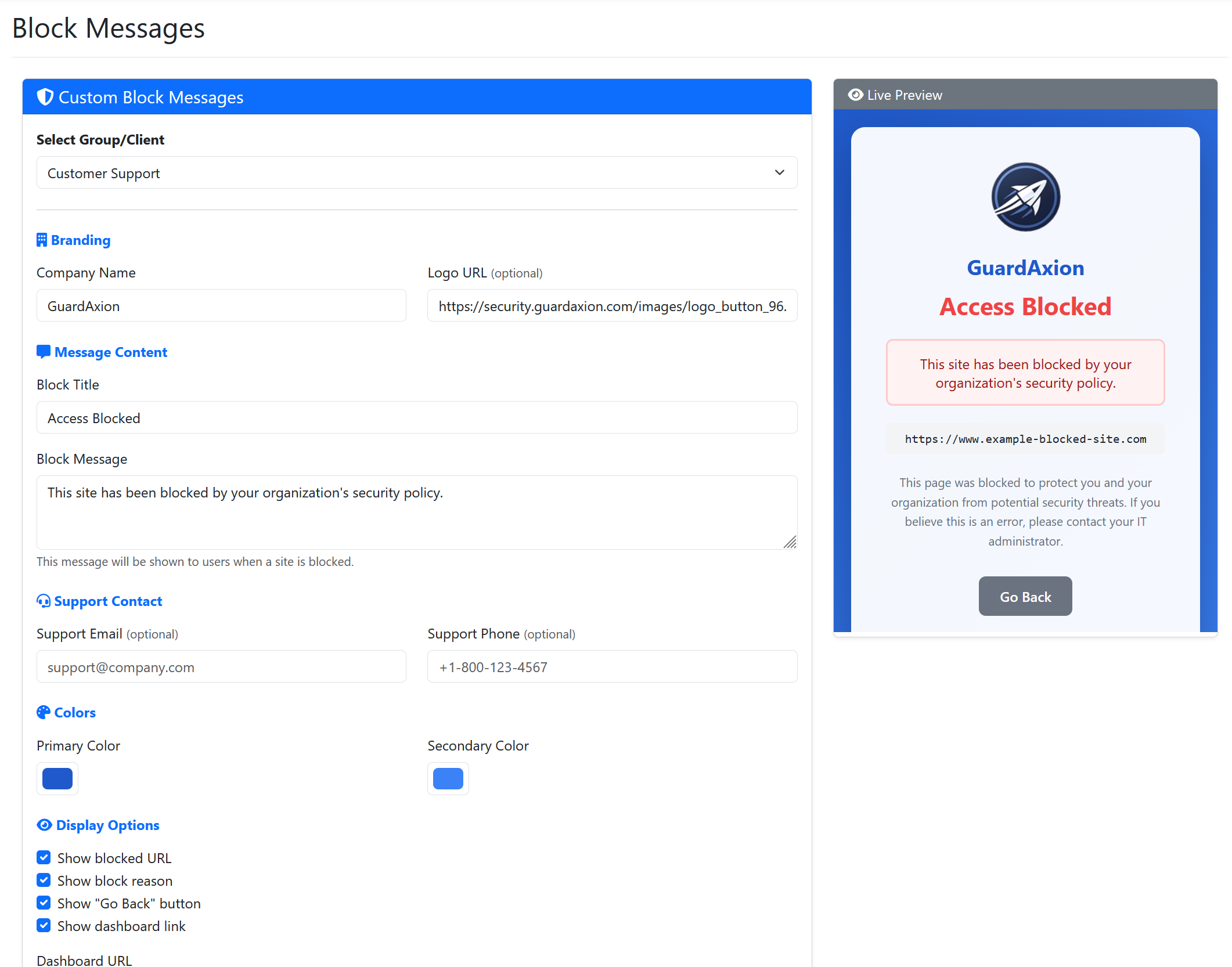Uncheck Show block reason
1232x967 pixels.
click(x=44, y=880)
